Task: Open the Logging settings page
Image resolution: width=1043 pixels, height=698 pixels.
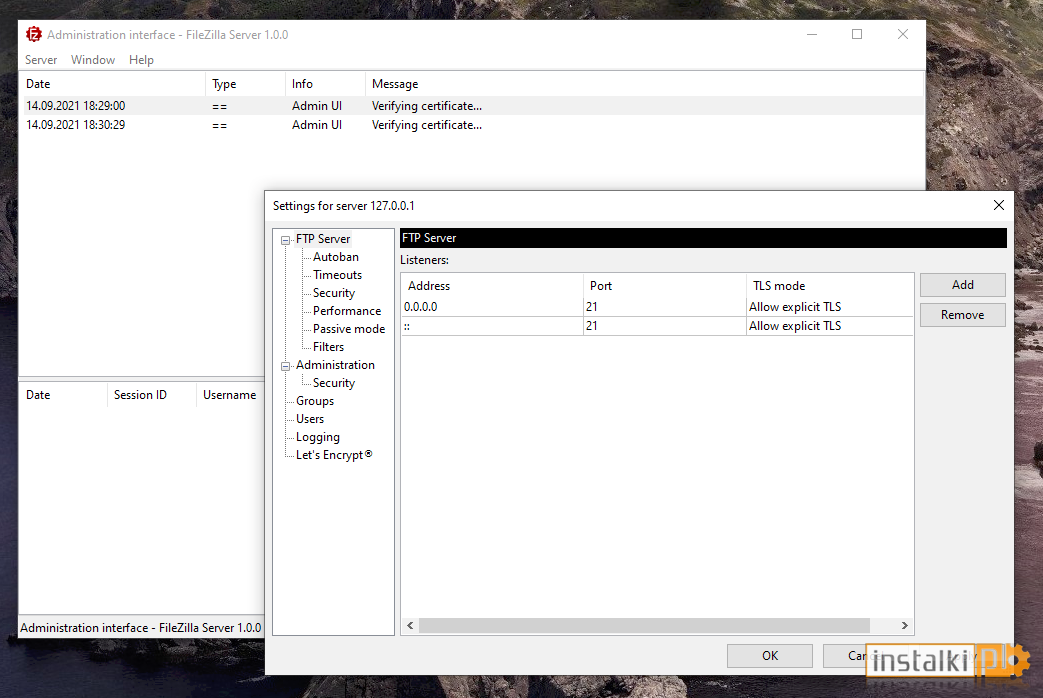Action: pos(317,437)
